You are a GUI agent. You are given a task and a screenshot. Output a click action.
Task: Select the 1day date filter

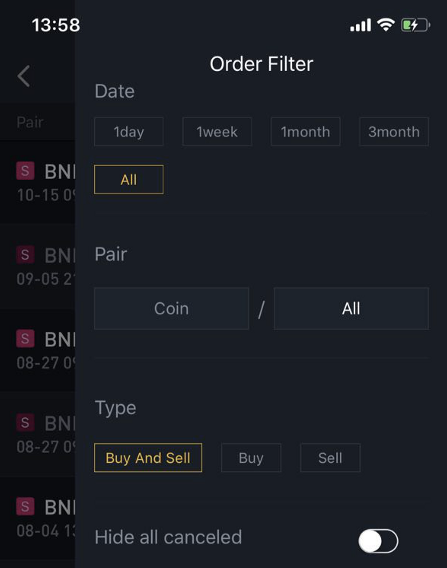click(x=129, y=131)
